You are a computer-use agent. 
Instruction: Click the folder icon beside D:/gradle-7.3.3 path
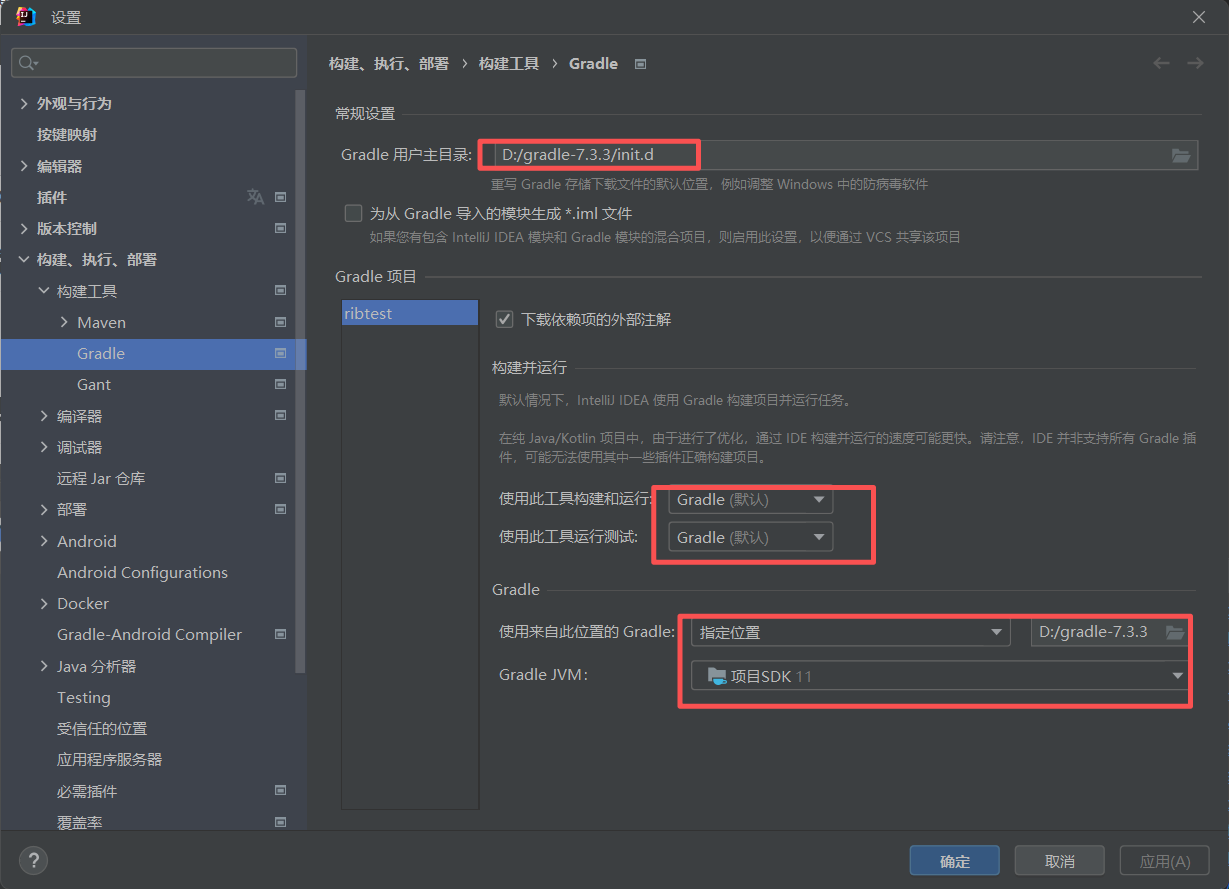[x=1175, y=632]
